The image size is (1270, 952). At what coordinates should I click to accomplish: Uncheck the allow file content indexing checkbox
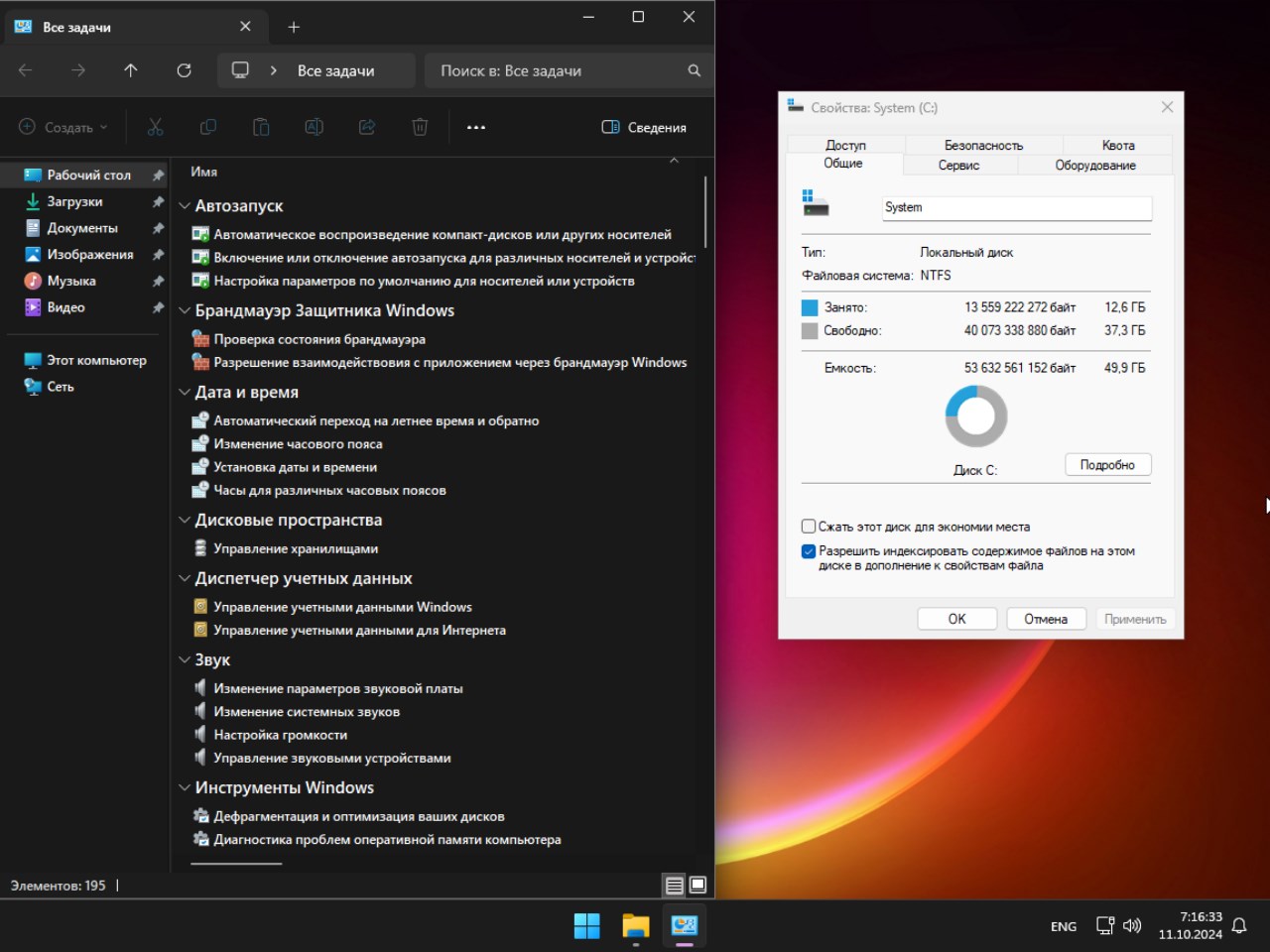[x=809, y=551]
